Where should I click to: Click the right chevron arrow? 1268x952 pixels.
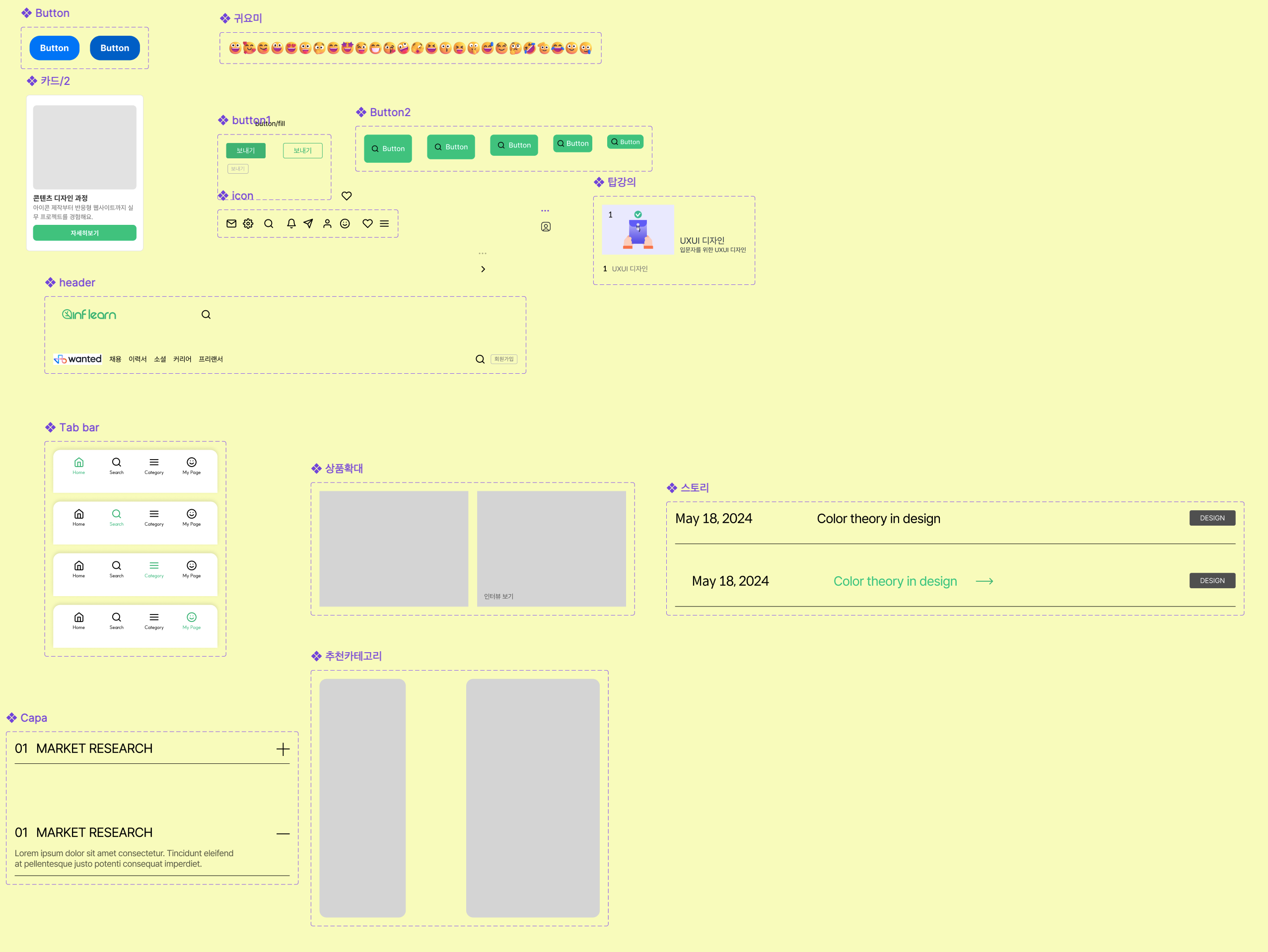pos(483,269)
